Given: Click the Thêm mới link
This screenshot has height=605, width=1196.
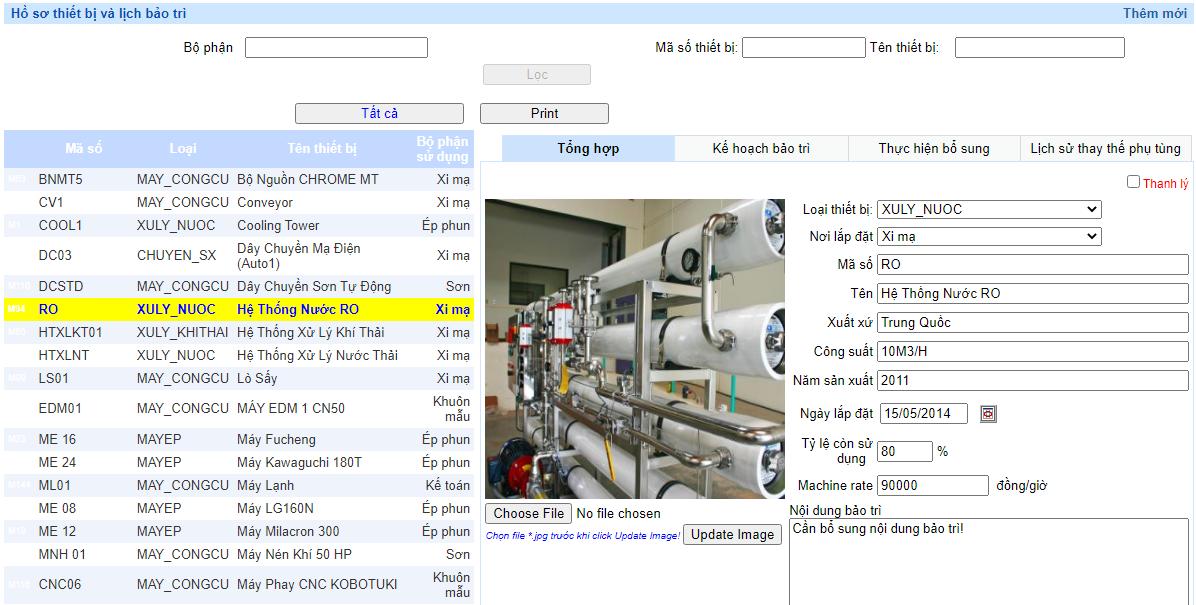Looking at the screenshot, I should [1154, 14].
